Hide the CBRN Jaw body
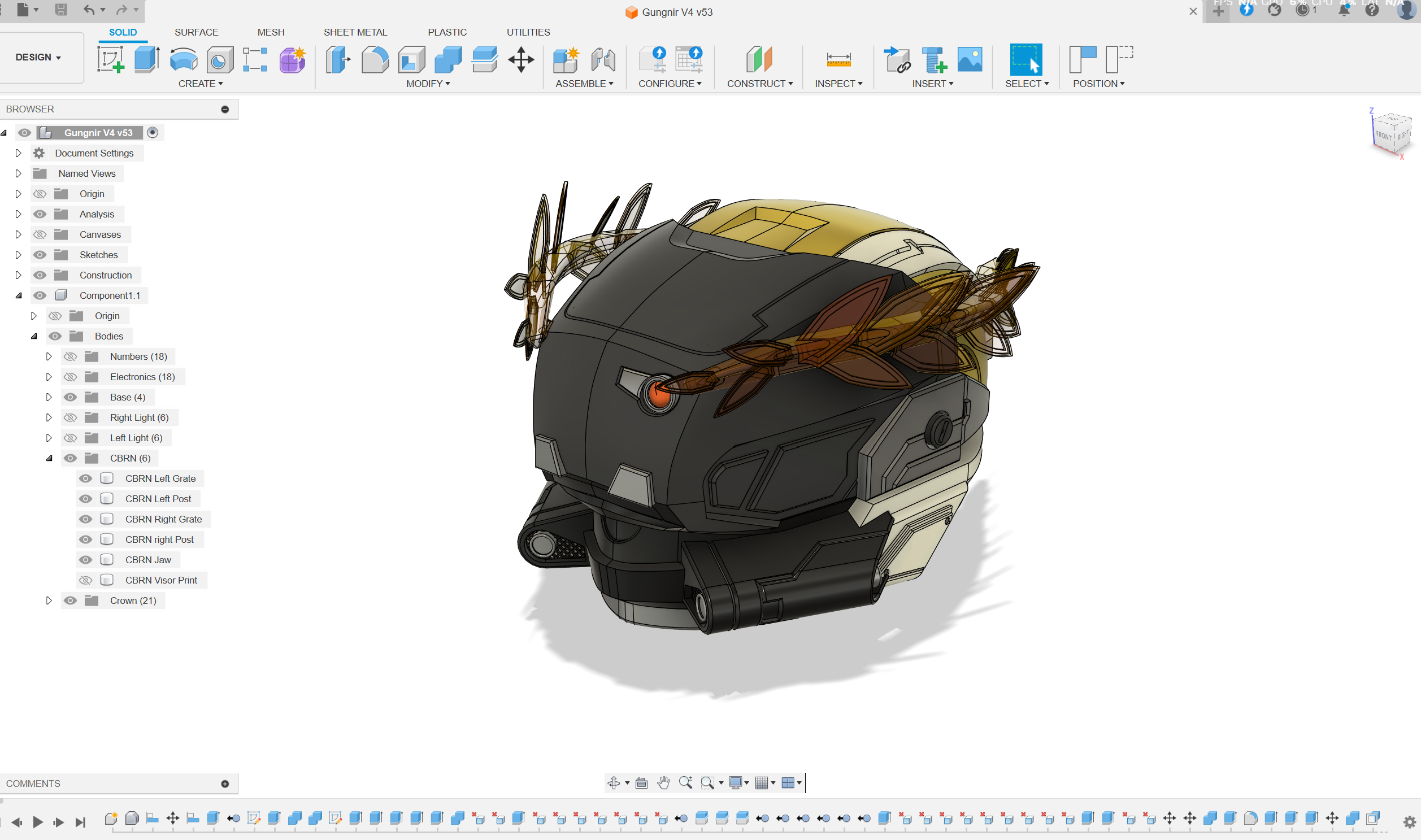Image resolution: width=1421 pixels, height=840 pixels. coord(85,560)
